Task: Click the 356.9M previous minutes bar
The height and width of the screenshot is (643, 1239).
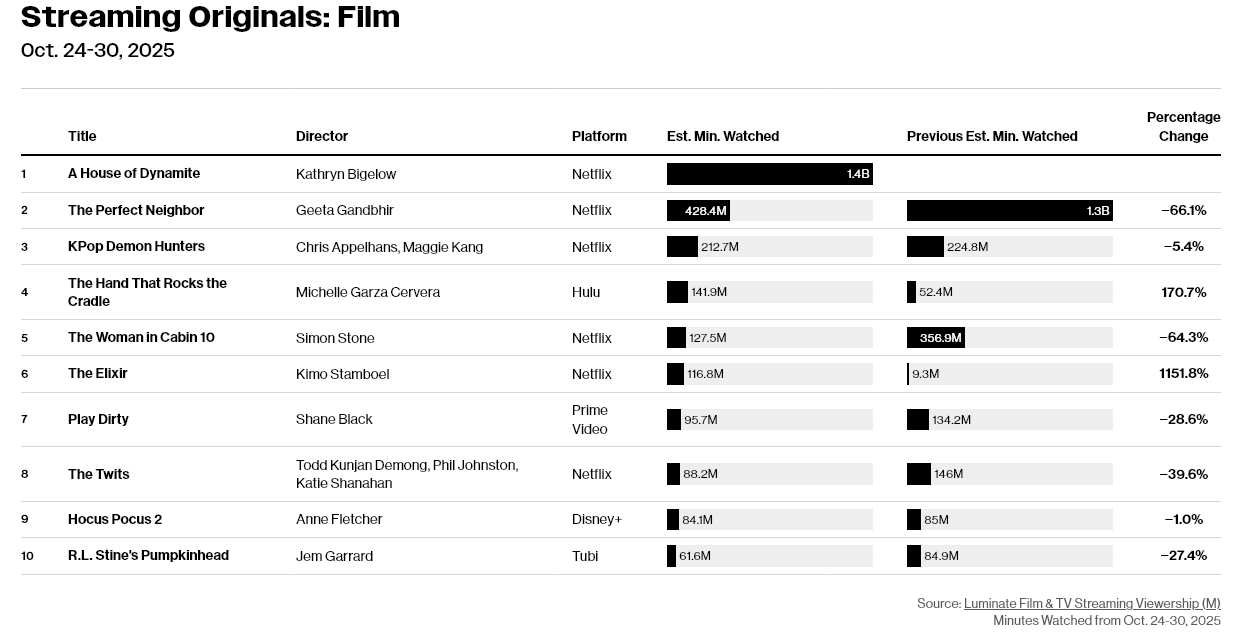Action: coord(935,338)
